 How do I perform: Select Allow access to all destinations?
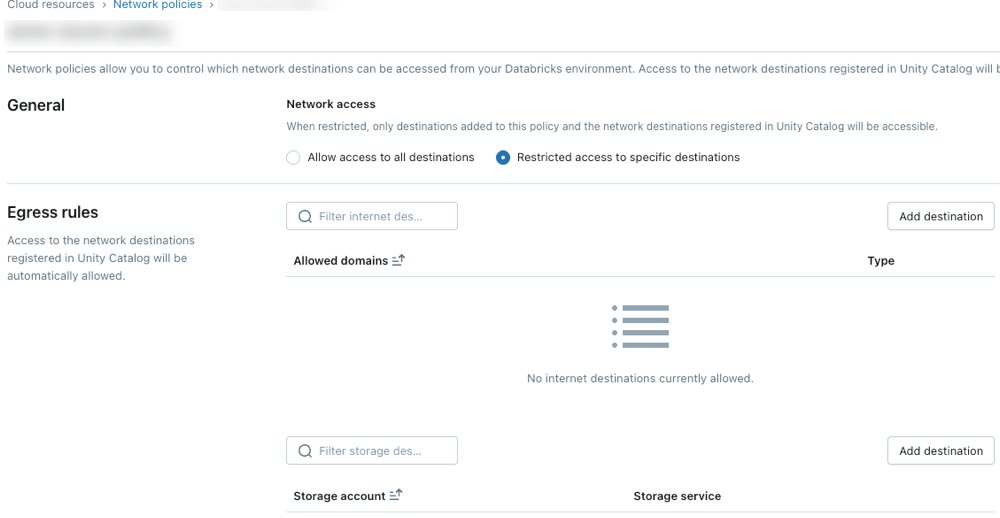tap(293, 158)
